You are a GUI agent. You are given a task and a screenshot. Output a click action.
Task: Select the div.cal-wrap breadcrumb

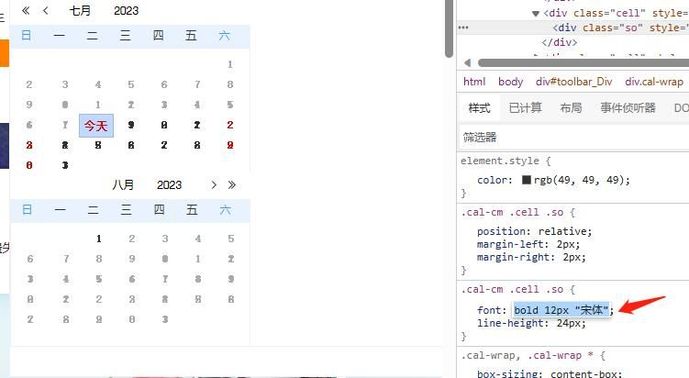coord(654,82)
